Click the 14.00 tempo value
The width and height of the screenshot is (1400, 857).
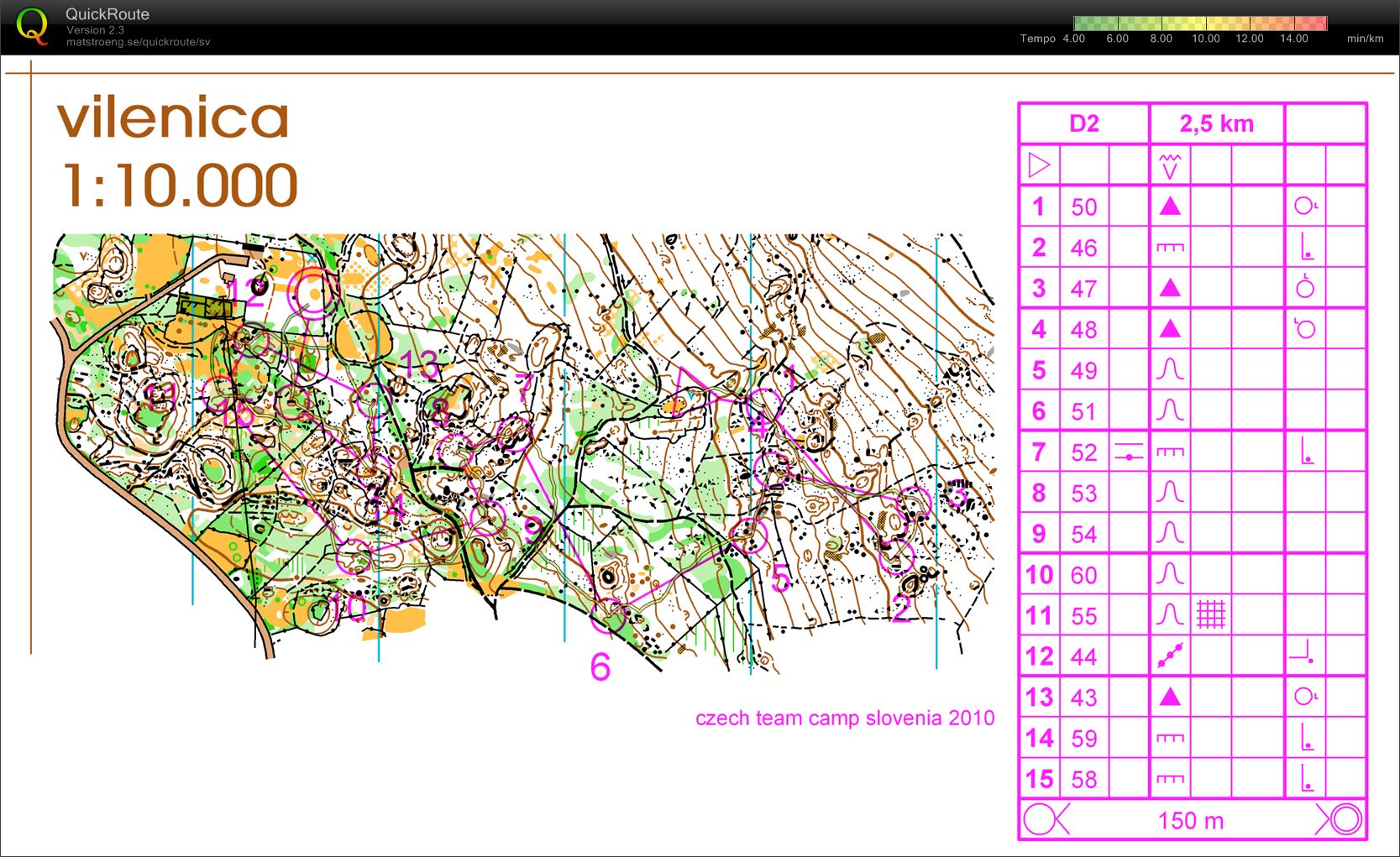[1294, 39]
